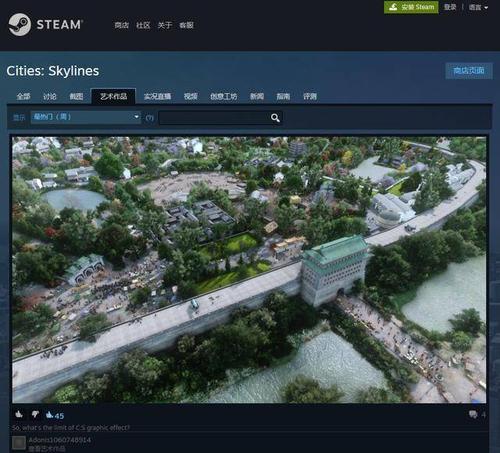Click the Cities: Skylines title
Screen dimensions: 500x453
pos(53,71)
